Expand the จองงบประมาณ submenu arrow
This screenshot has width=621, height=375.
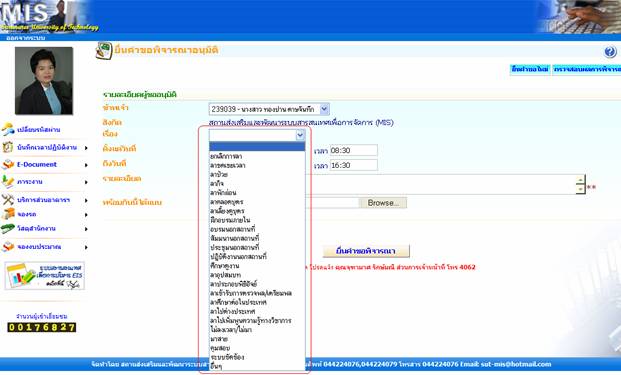[86, 247]
